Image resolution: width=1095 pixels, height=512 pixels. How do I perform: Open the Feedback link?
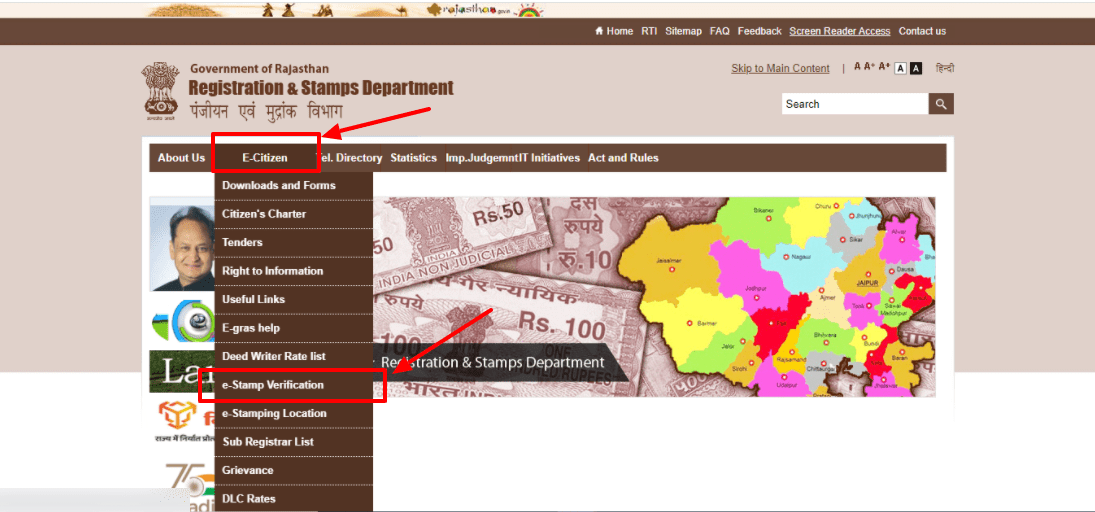pyautogui.click(x=759, y=31)
